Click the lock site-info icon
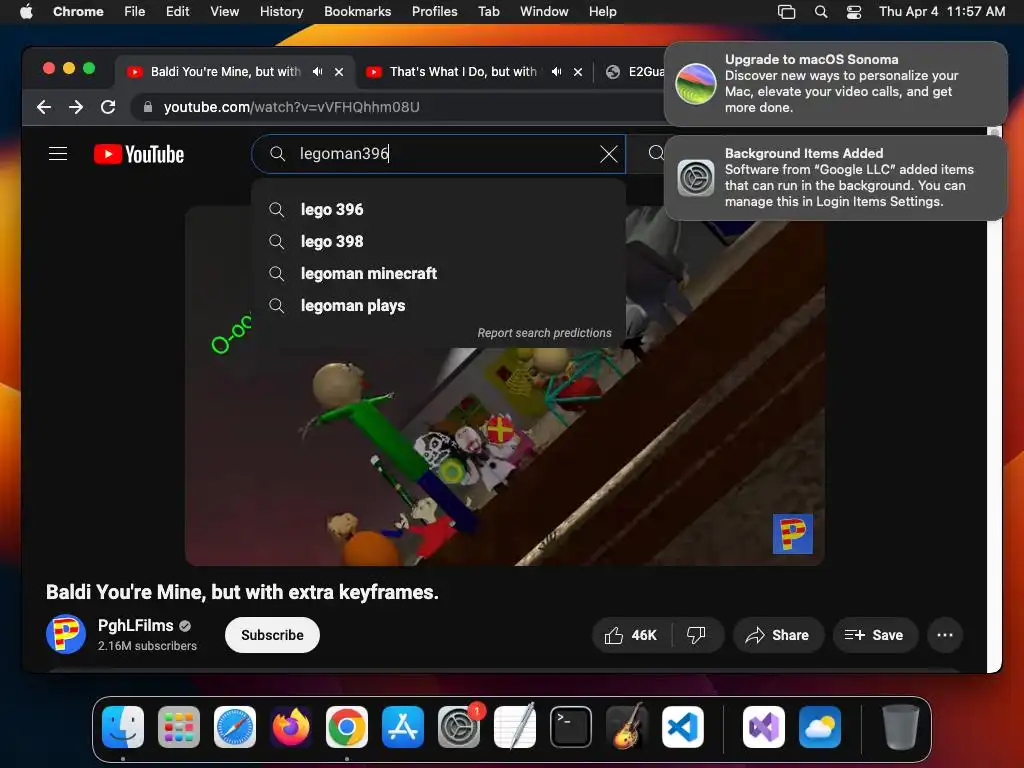The width and height of the screenshot is (1024, 768). pos(148,107)
